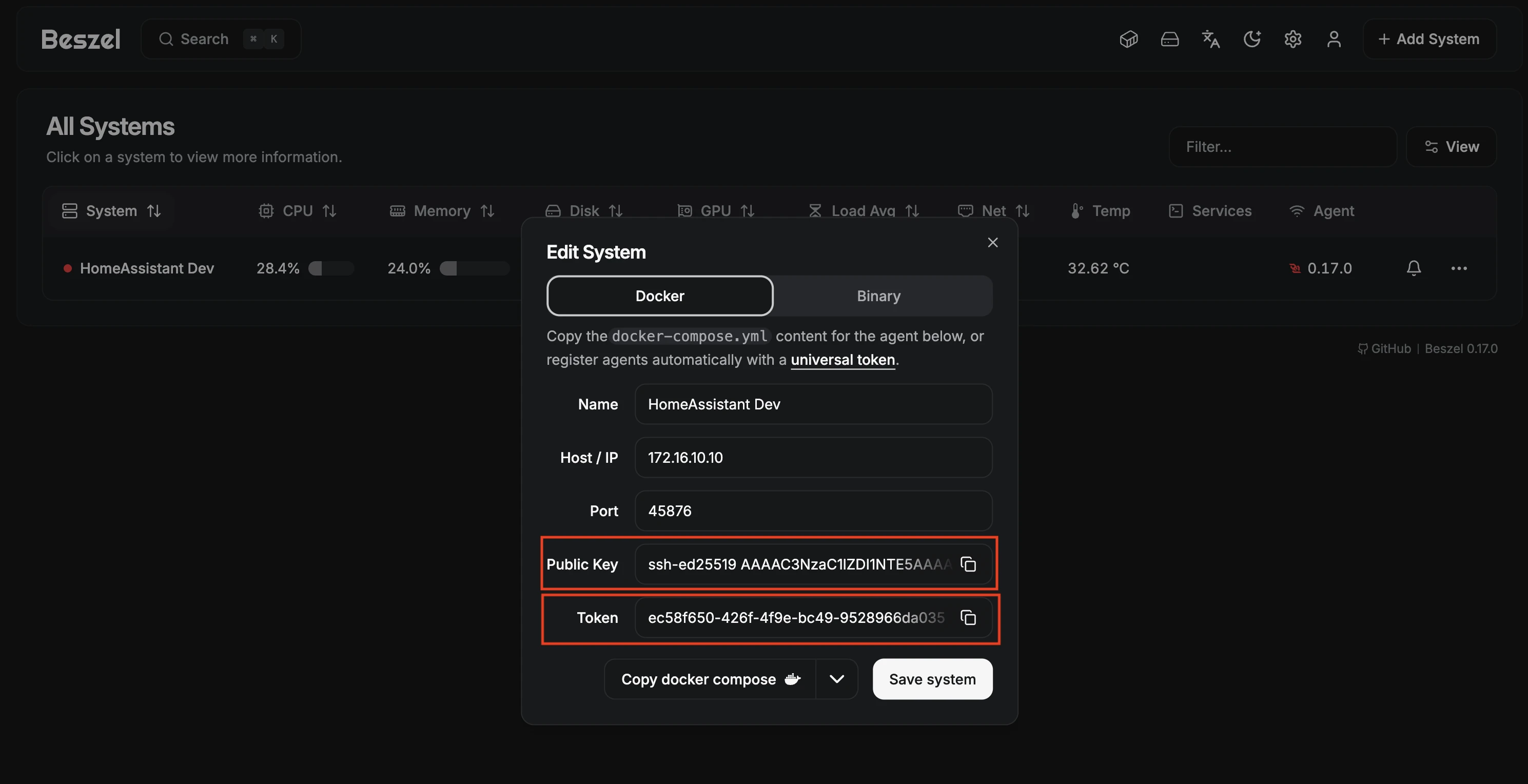
Task: Follow the universal token link
Action: pos(843,360)
